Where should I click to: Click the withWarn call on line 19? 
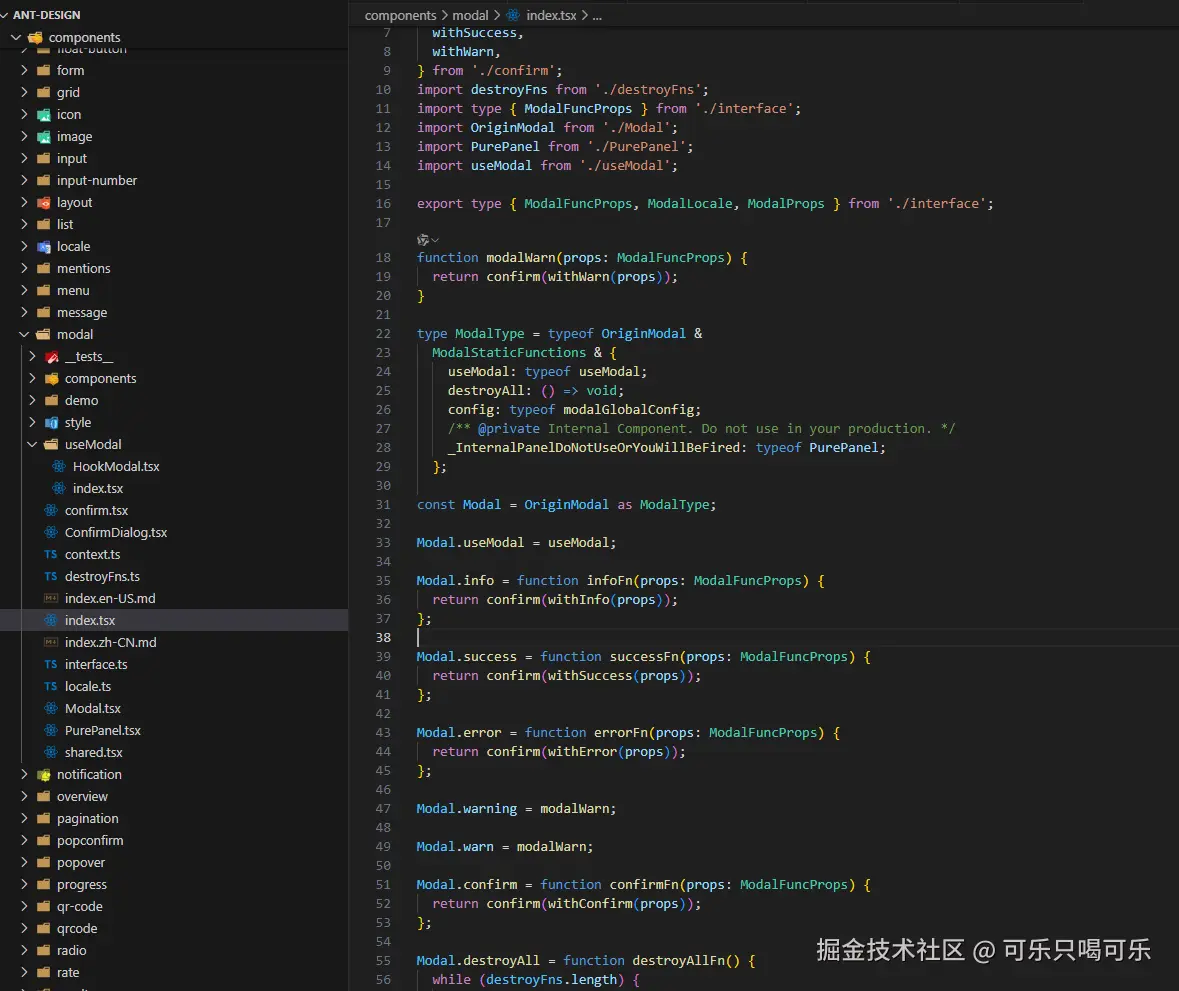click(x=577, y=277)
